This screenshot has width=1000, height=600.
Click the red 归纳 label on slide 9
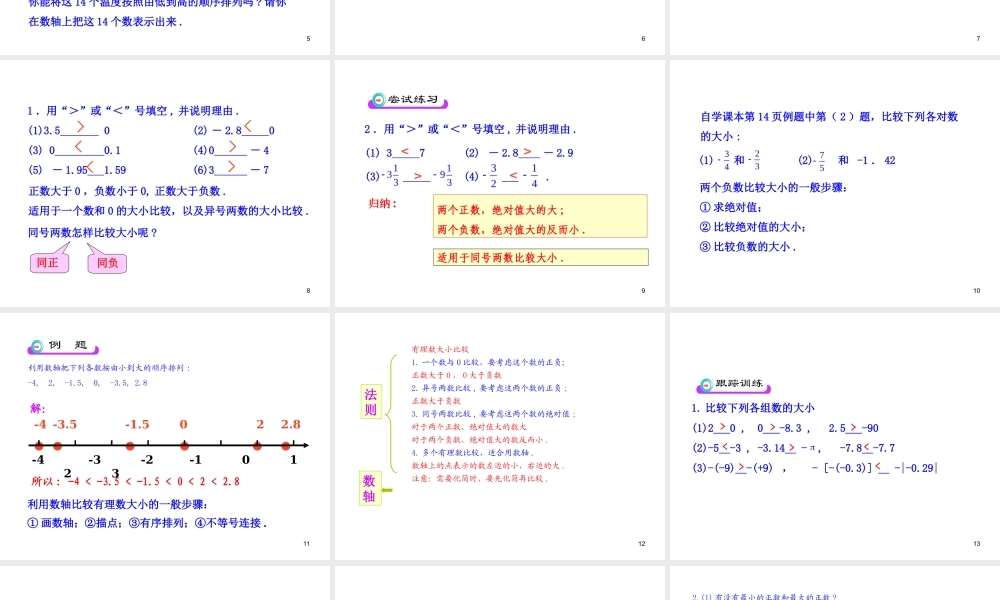point(383,203)
